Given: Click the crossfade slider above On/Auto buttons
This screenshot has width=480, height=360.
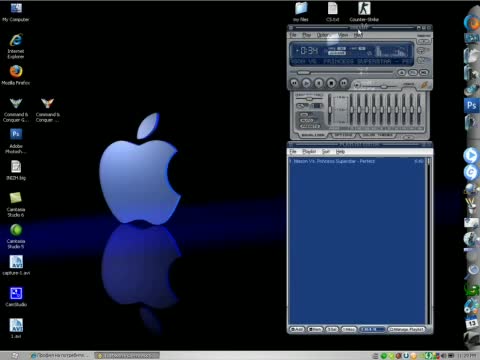Looking at the screenshot, I should tap(309, 99).
